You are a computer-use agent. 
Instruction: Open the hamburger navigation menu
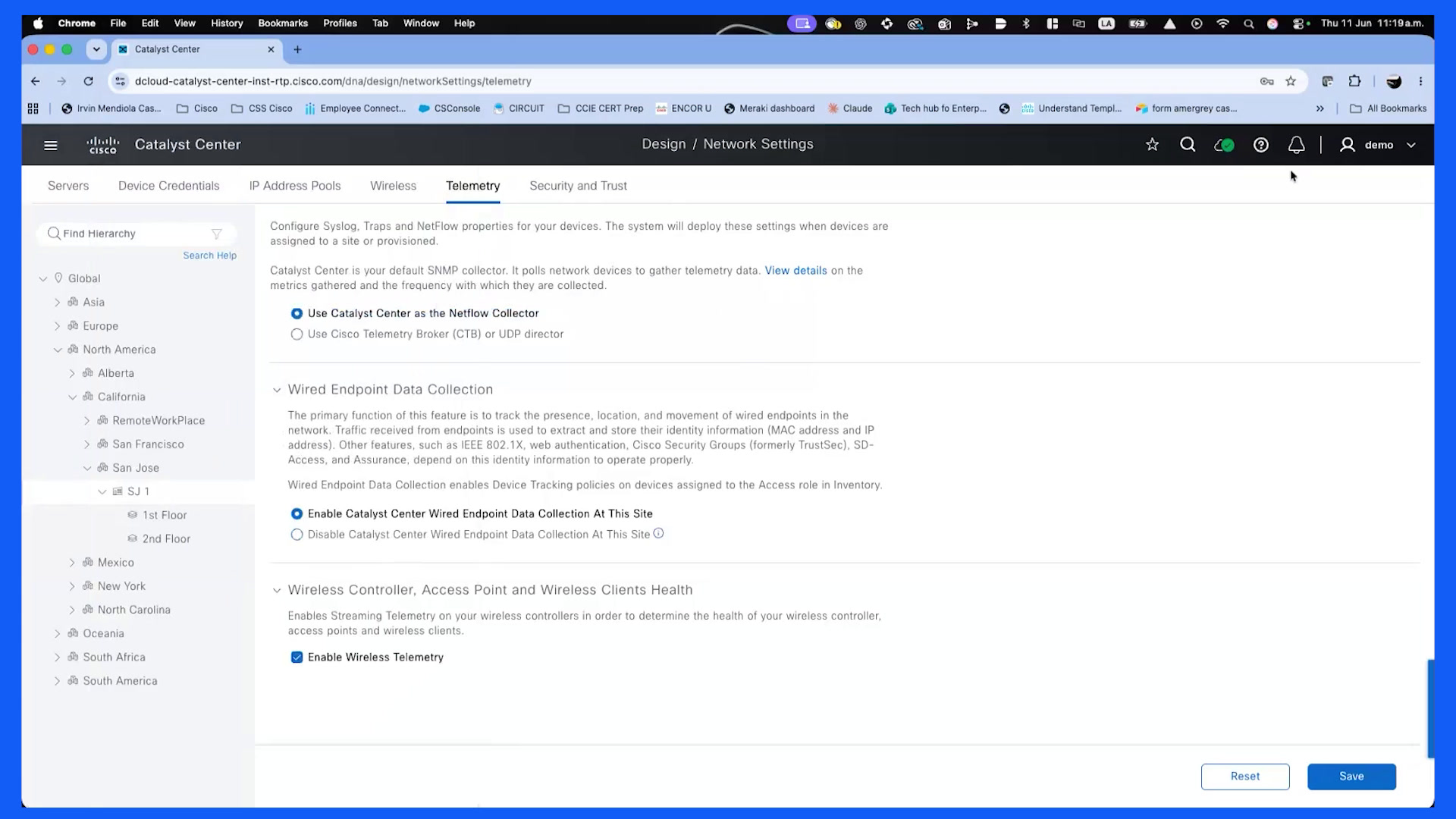coord(51,145)
